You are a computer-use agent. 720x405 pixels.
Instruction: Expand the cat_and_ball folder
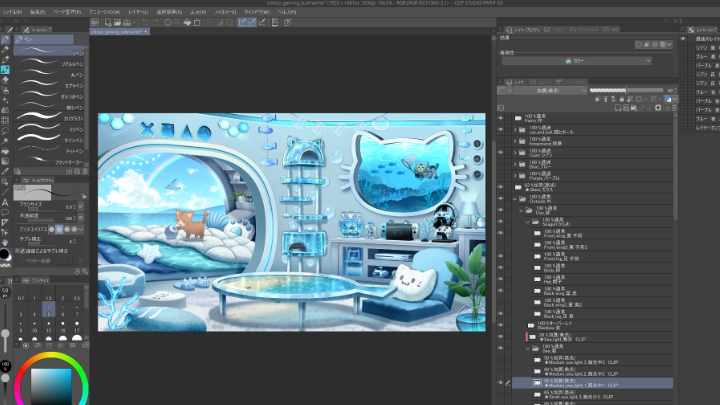(x=515, y=130)
